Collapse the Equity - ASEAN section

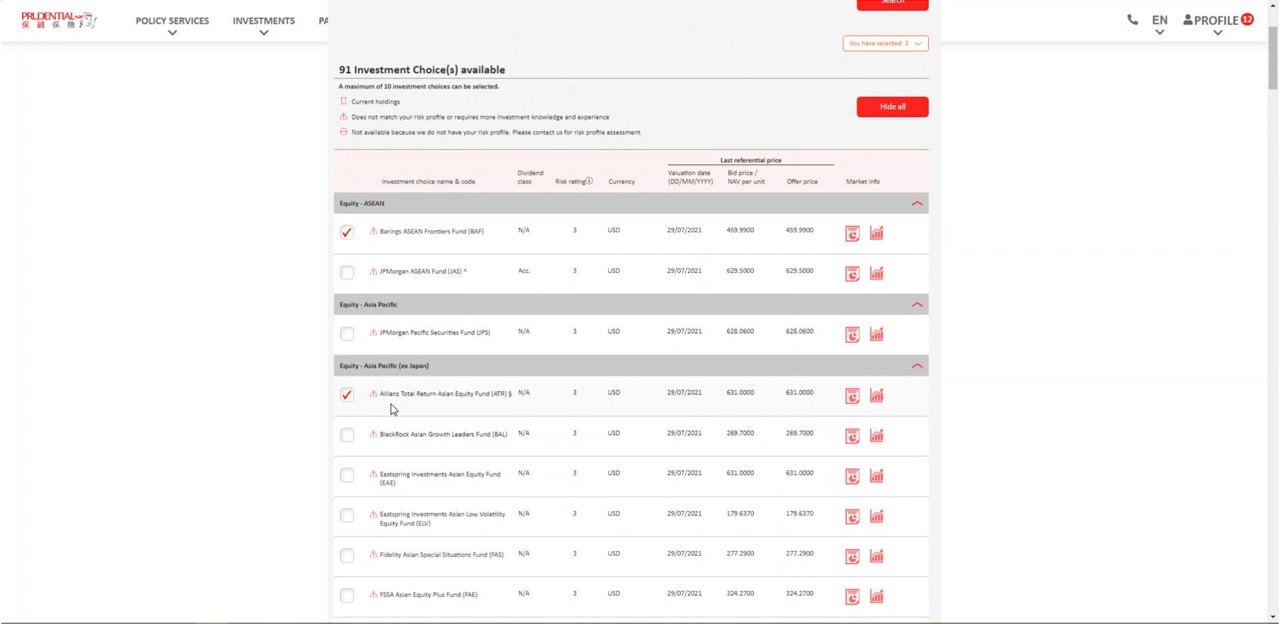(916, 204)
